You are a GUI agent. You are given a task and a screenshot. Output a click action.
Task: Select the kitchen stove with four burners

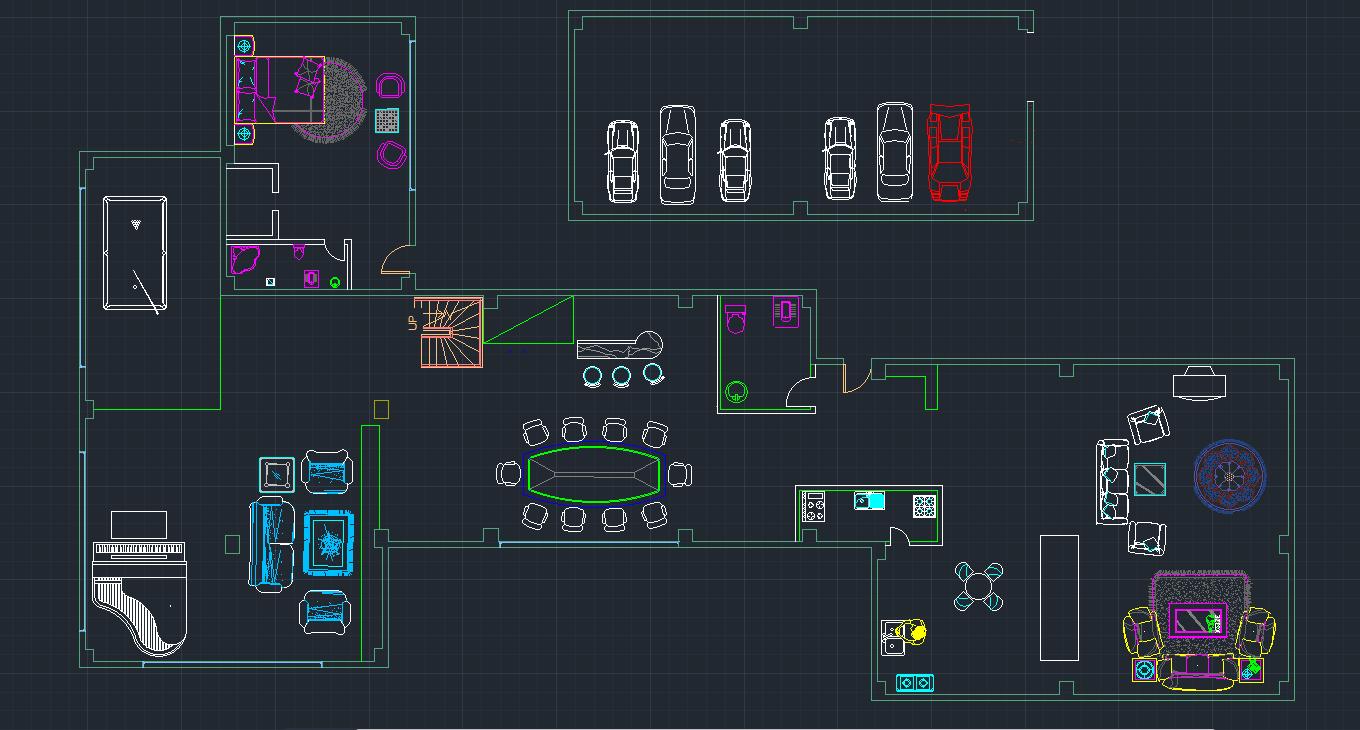point(813,507)
